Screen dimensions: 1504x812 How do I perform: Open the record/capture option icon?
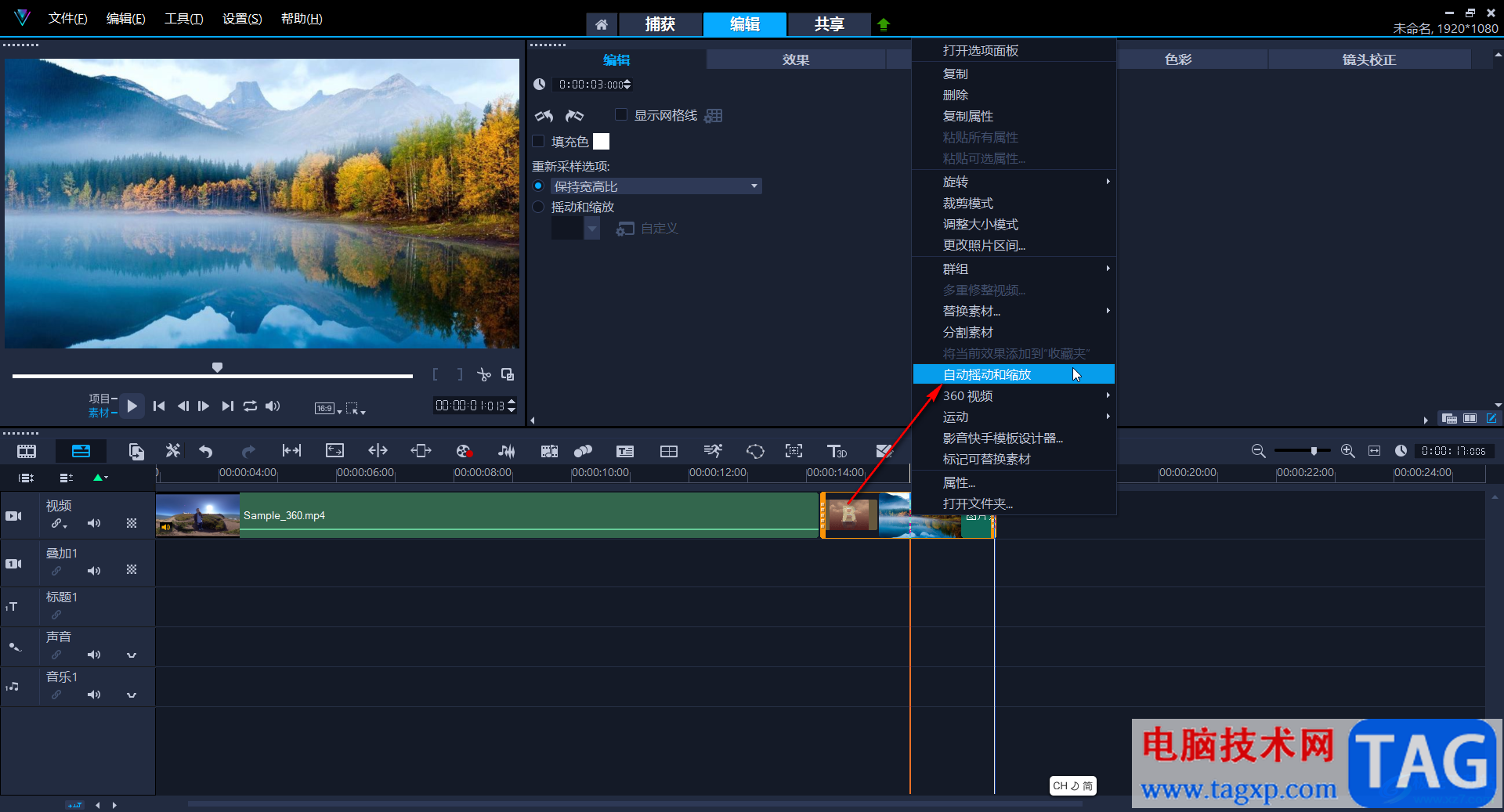tap(465, 451)
